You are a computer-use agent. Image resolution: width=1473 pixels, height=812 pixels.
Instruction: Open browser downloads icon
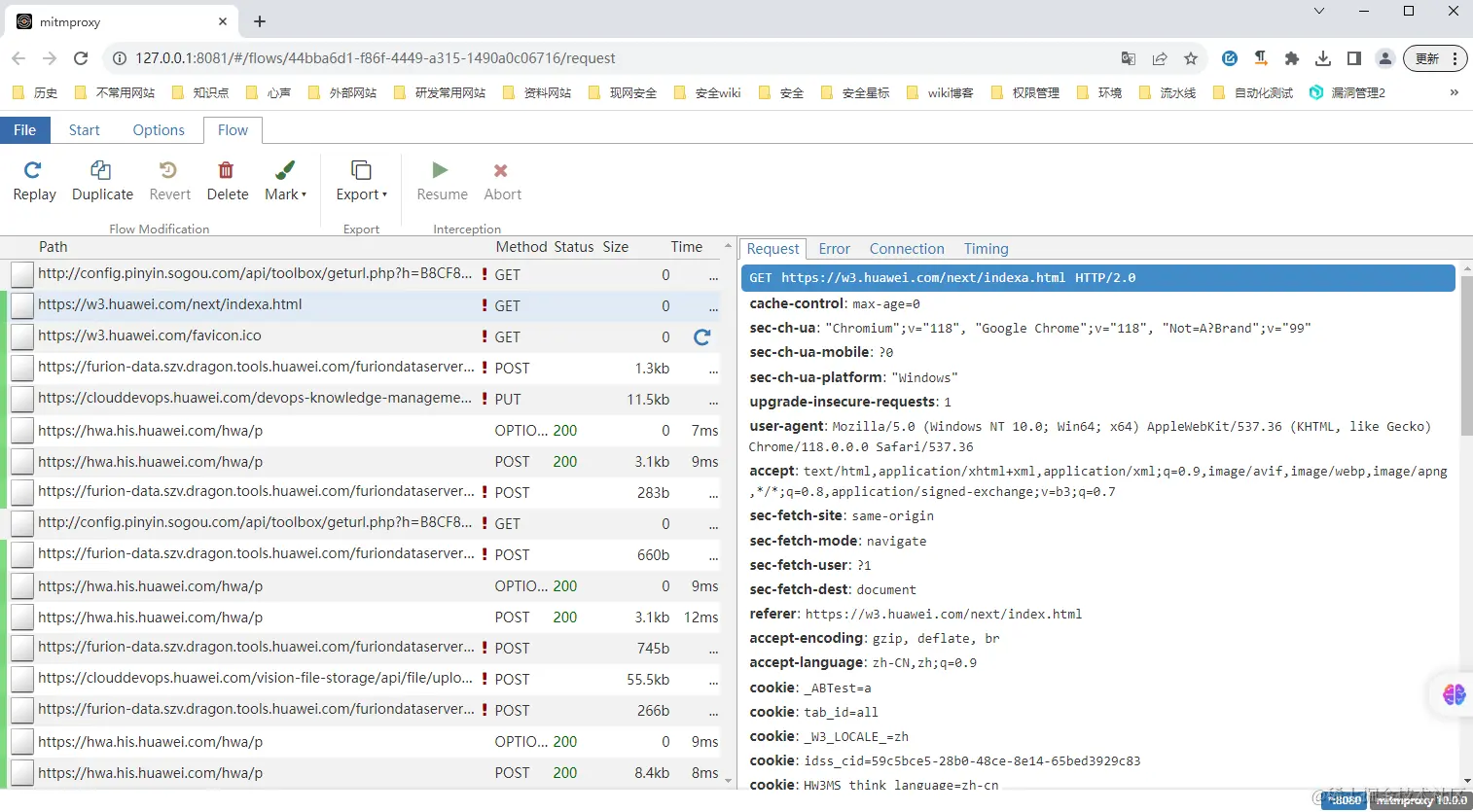pyautogui.click(x=1323, y=58)
